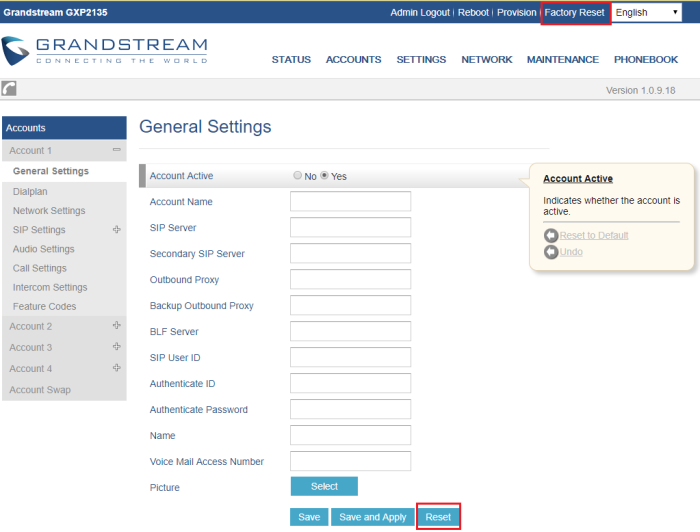Screen dimensions: 700x532
Task: Select Yes for Account Active
Action: coord(324,176)
